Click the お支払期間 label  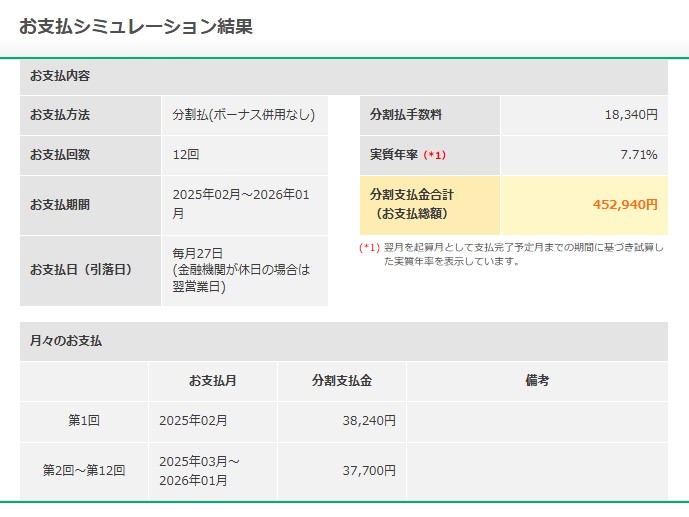click(x=60, y=205)
